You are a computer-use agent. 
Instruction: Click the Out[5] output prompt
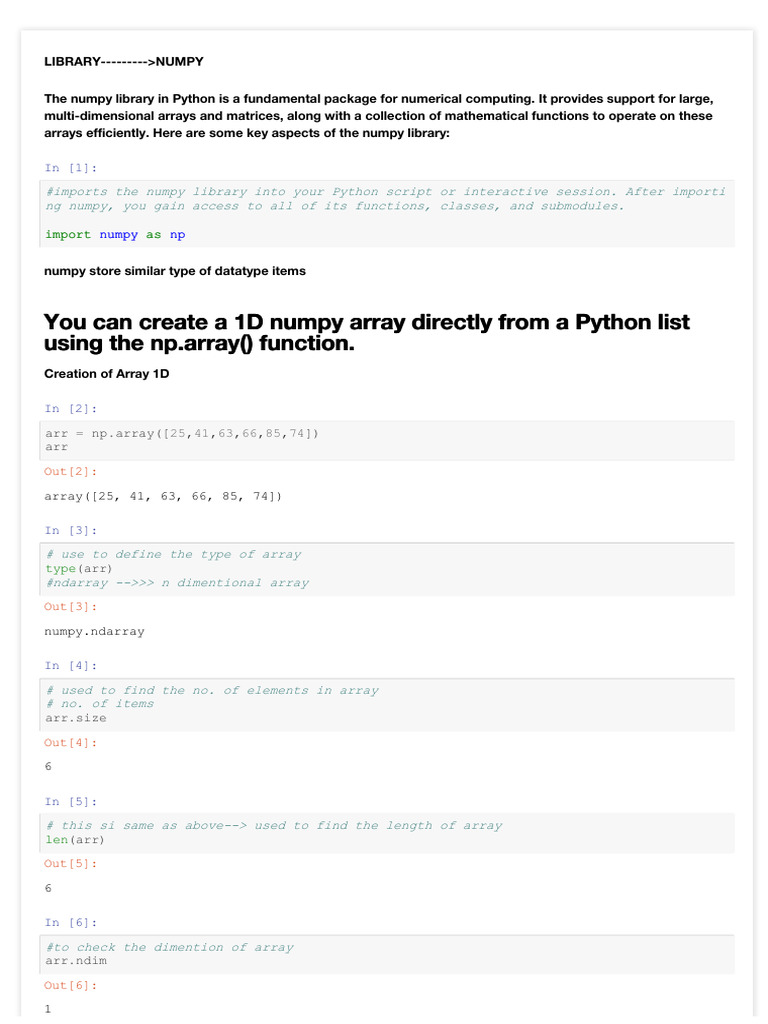point(71,864)
